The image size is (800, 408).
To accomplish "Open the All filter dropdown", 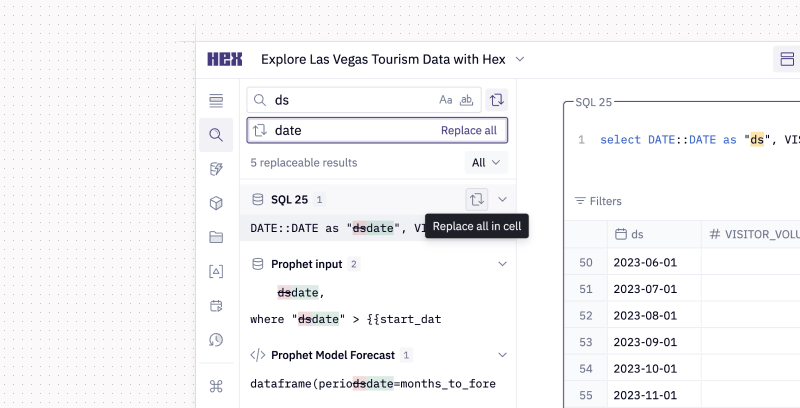I will pos(486,163).
